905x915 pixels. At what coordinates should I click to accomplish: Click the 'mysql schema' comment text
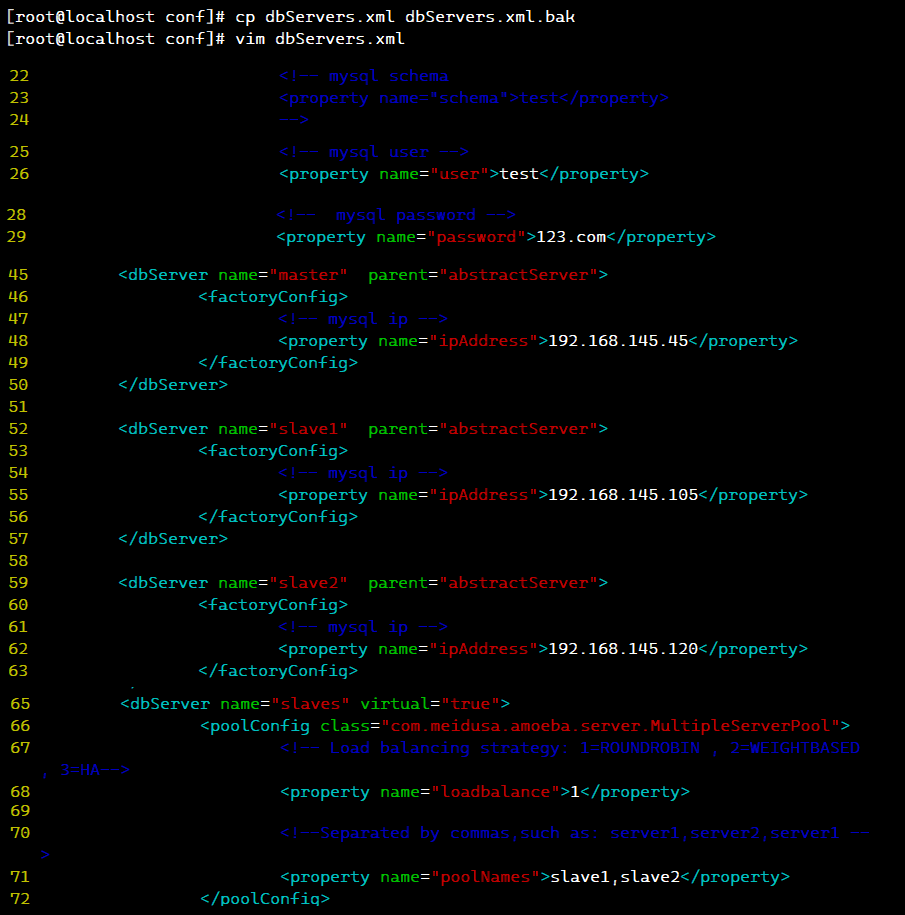[389, 76]
